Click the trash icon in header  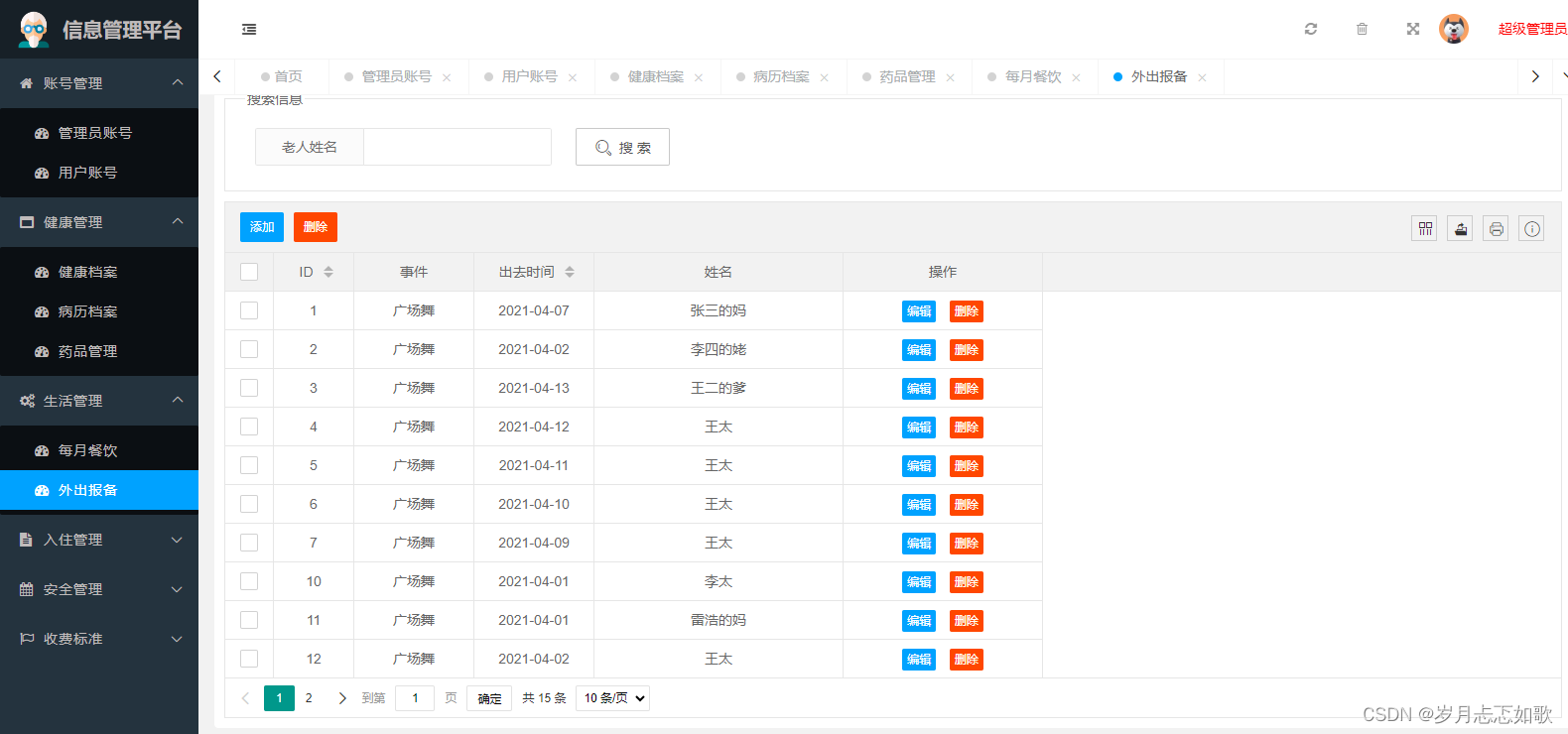click(1362, 29)
